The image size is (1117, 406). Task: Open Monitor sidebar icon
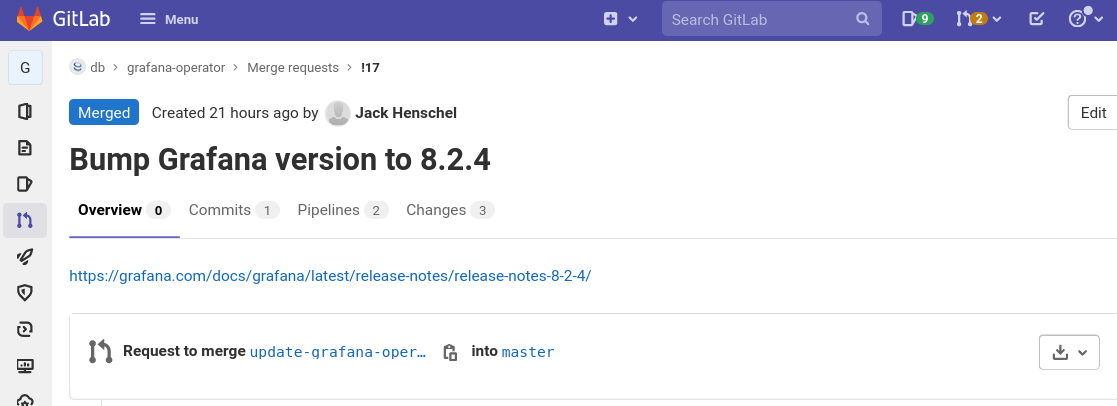pyautogui.click(x=25, y=366)
